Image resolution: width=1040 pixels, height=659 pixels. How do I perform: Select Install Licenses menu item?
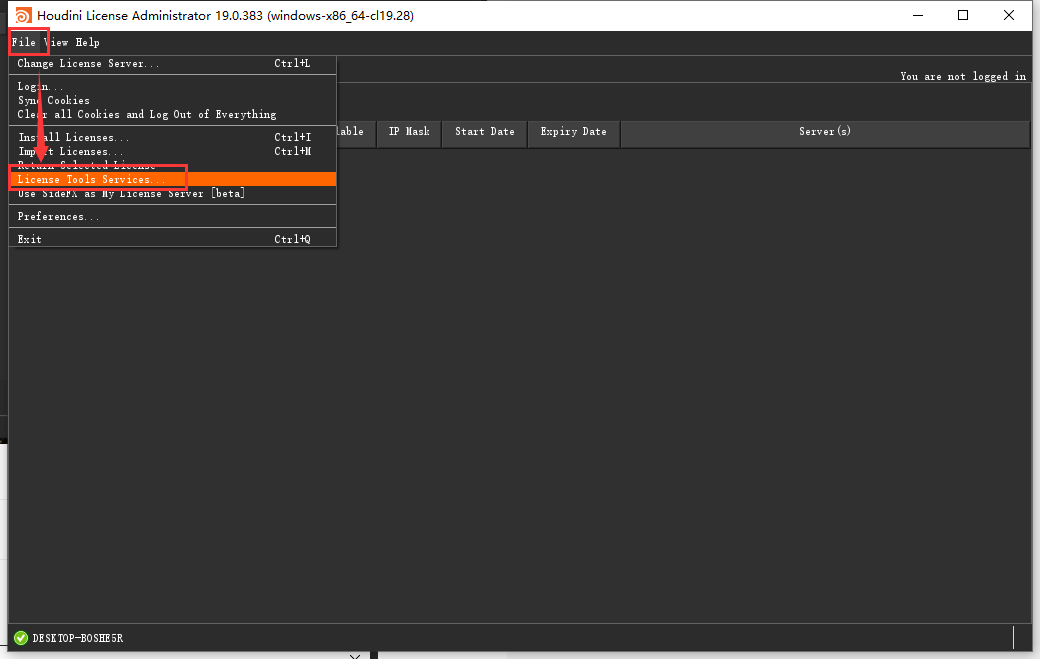pyautogui.click(x=172, y=137)
